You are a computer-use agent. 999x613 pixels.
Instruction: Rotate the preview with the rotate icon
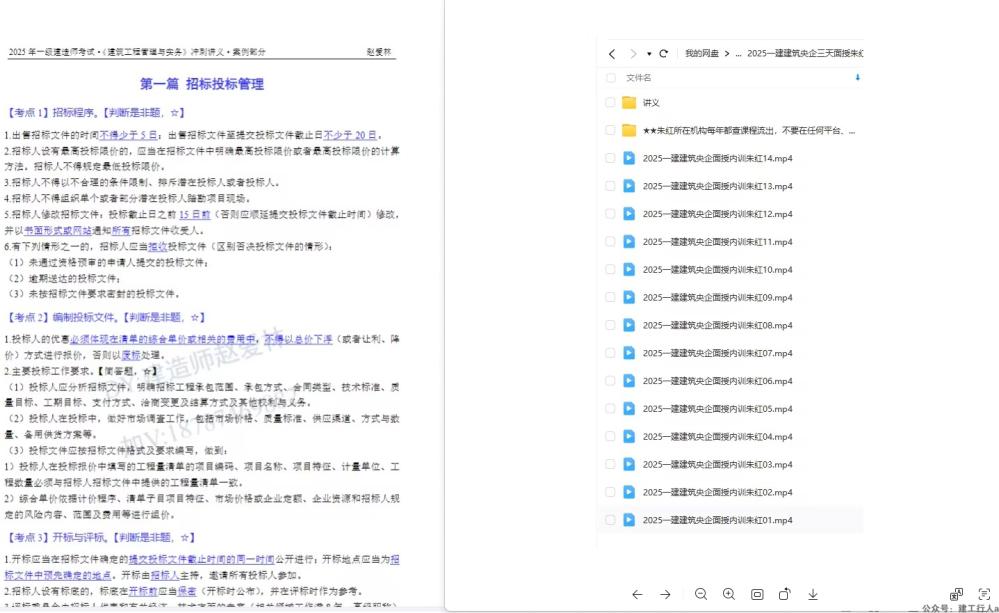point(785,595)
